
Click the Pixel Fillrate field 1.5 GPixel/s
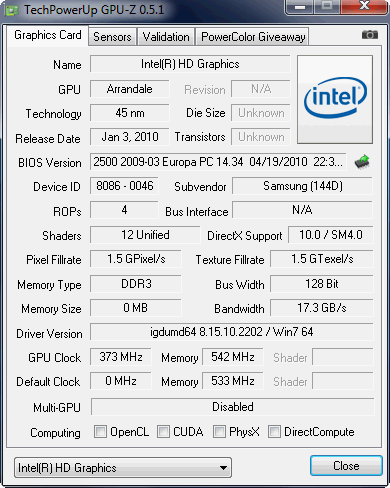[x=136, y=259]
